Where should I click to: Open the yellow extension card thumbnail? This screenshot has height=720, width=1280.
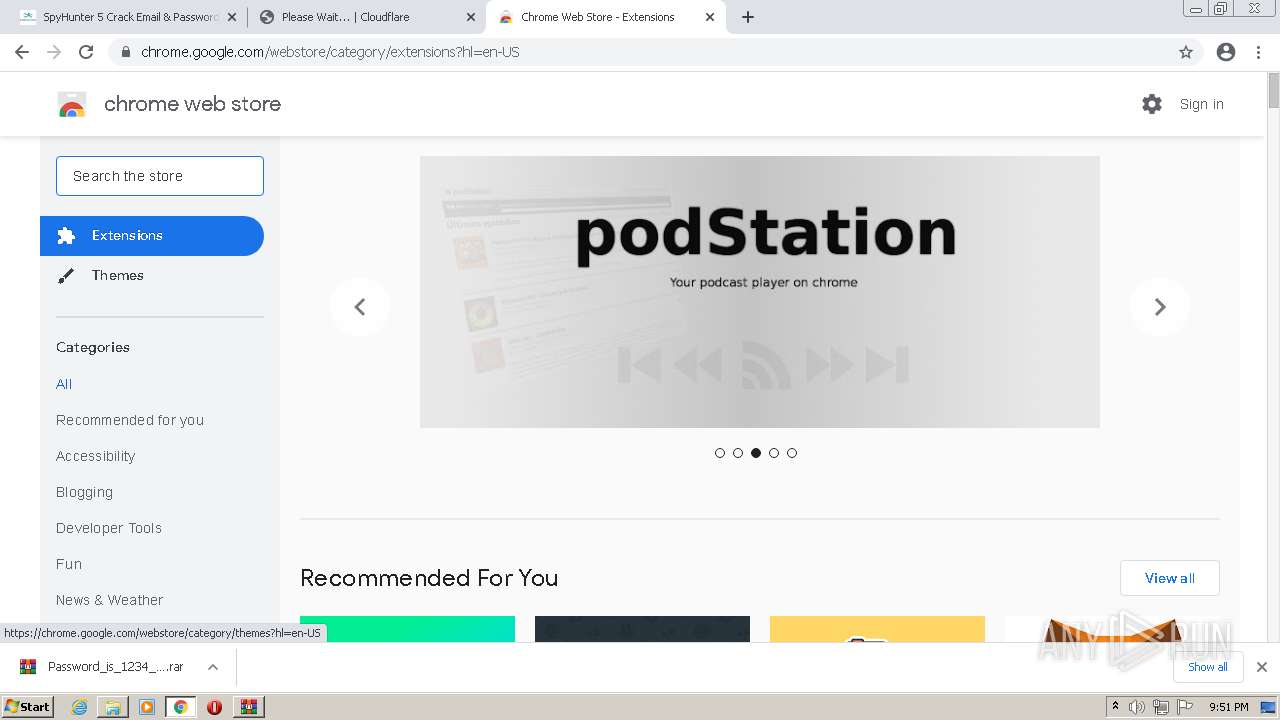[x=877, y=629]
